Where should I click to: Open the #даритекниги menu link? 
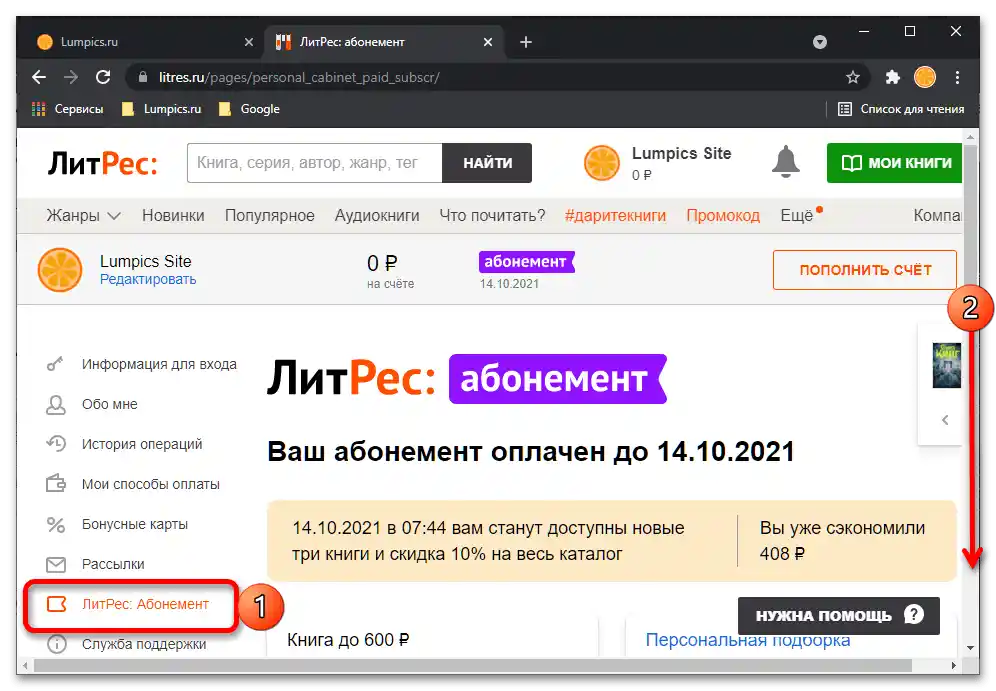coord(615,216)
